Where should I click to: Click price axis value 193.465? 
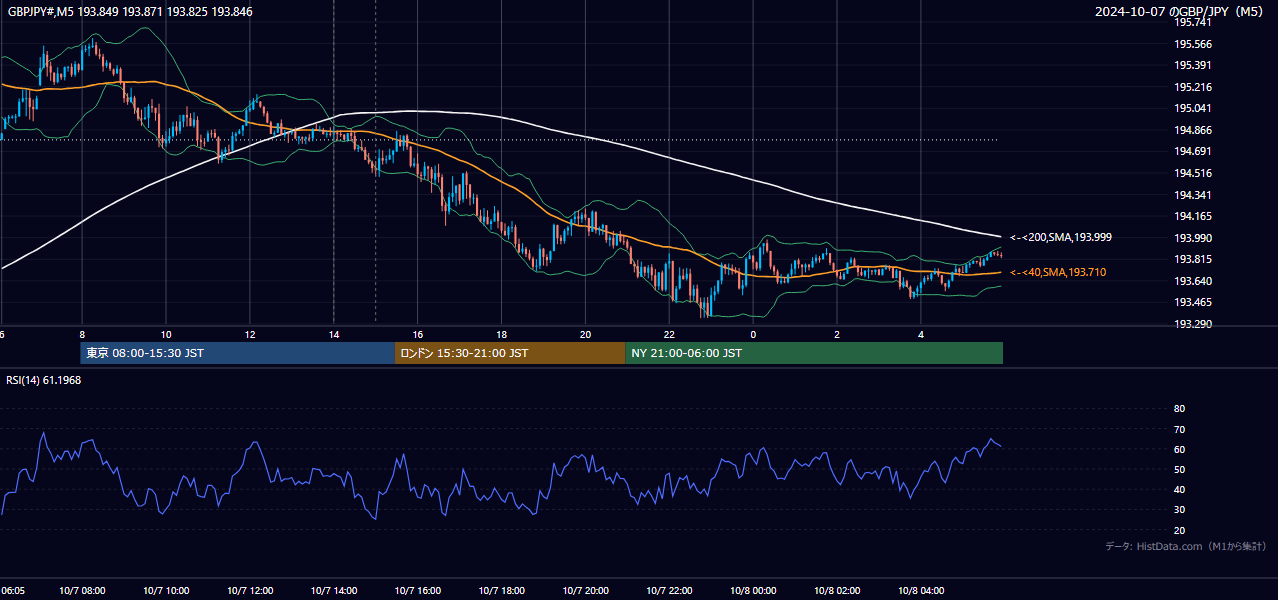pyautogui.click(x=1192, y=302)
